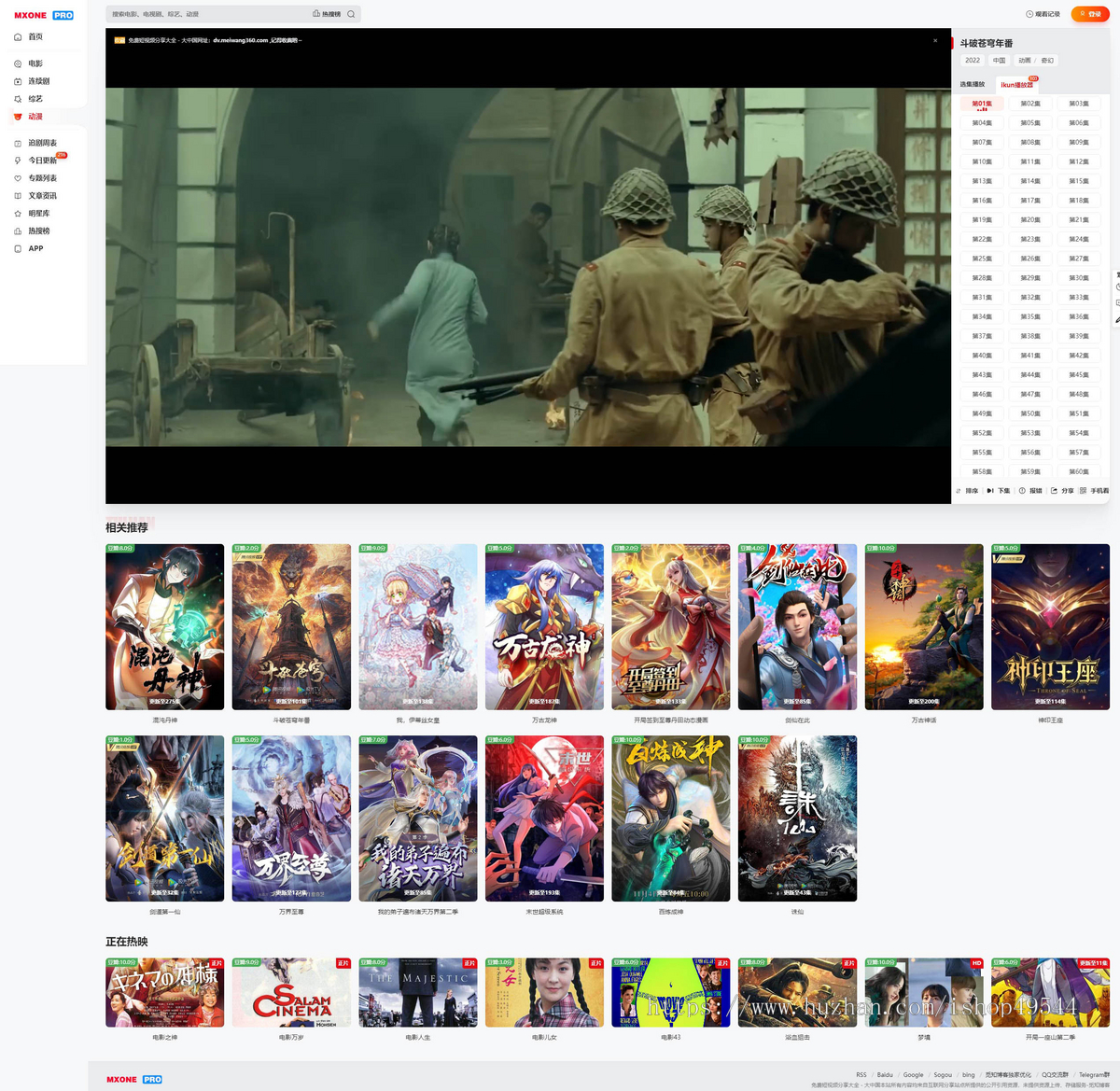Open the 万古神话 poster
Image resolution: width=1120 pixels, height=1091 pixels.
coord(924,627)
